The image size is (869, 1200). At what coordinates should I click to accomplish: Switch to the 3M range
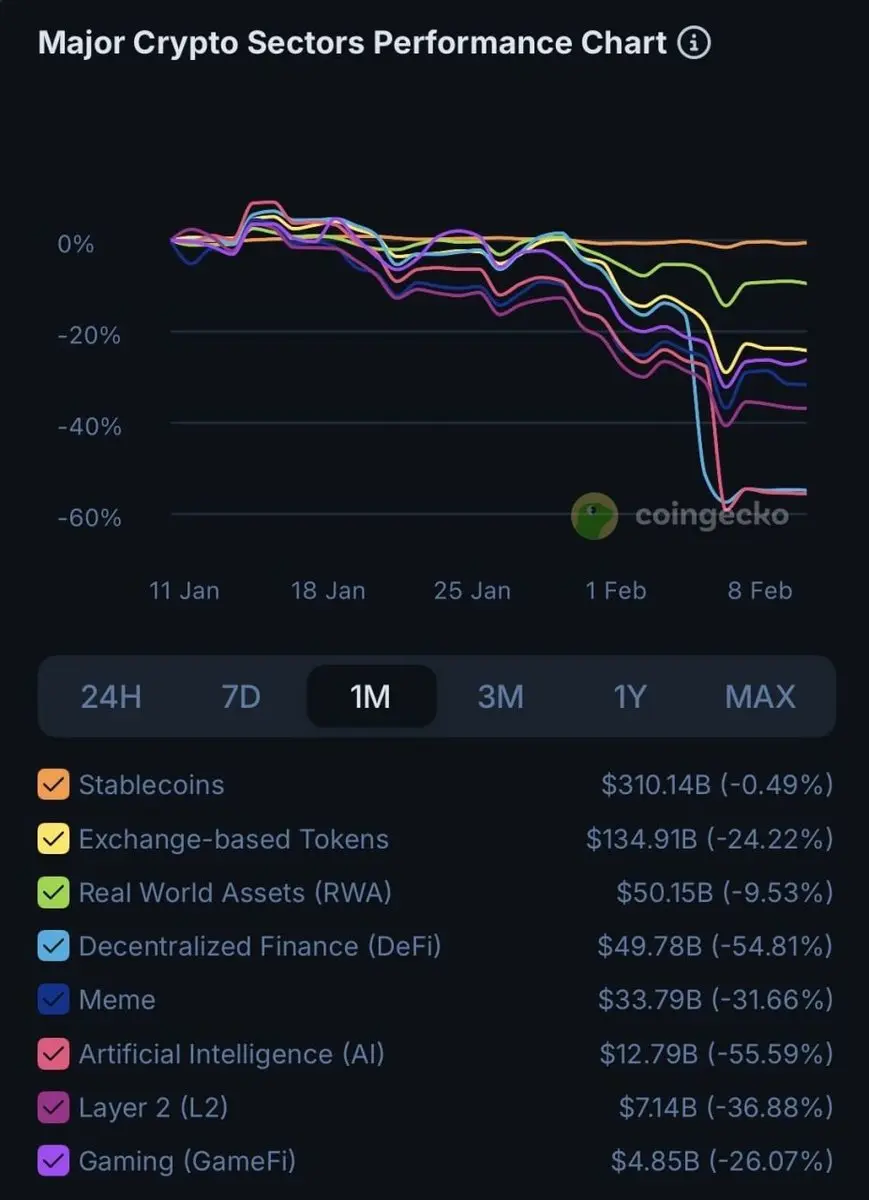501,696
